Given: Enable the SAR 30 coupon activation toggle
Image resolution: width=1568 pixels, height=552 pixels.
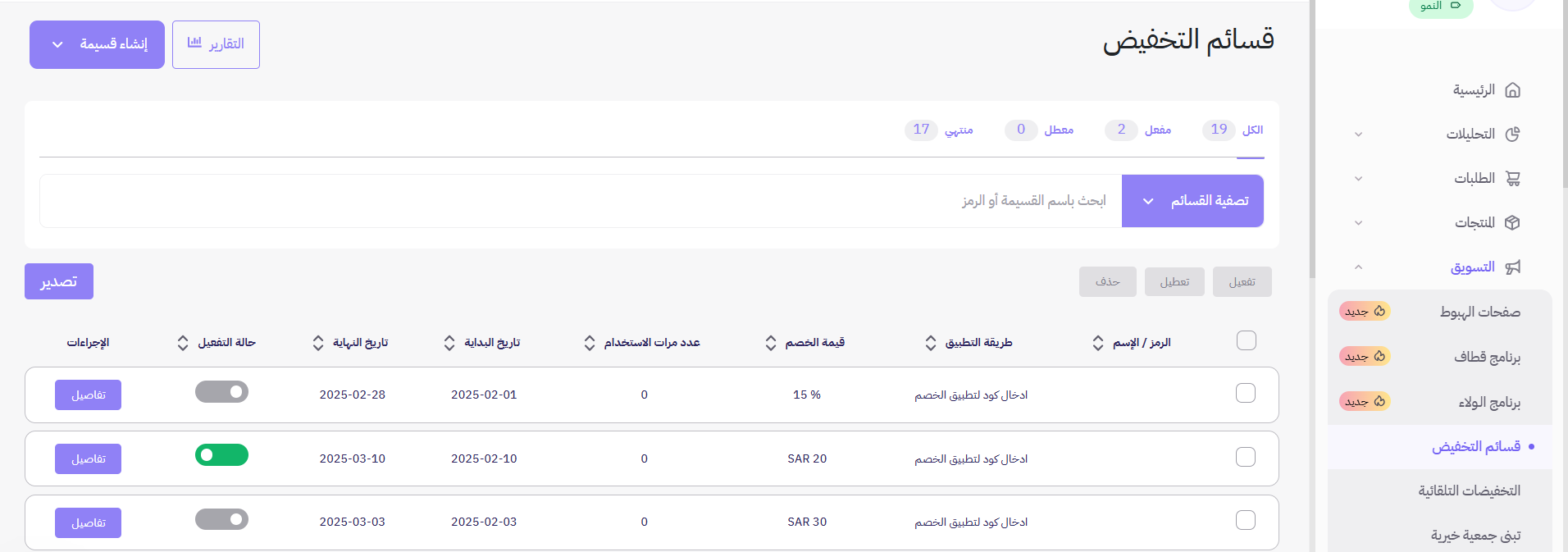Looking at the screenshot, I should pyautogui.click(x=221, y=519).
